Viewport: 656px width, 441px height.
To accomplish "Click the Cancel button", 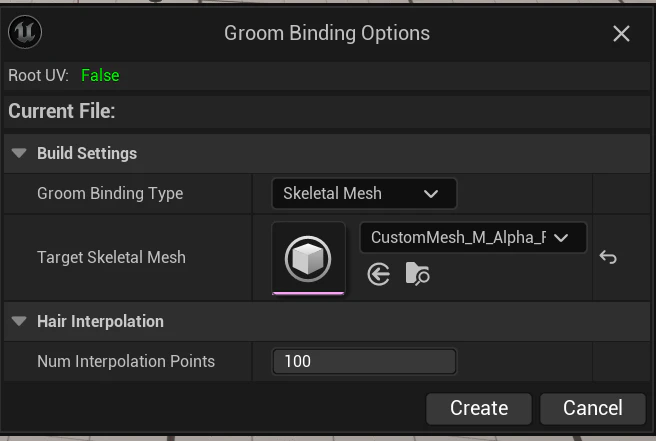I will tap(593, 408).
